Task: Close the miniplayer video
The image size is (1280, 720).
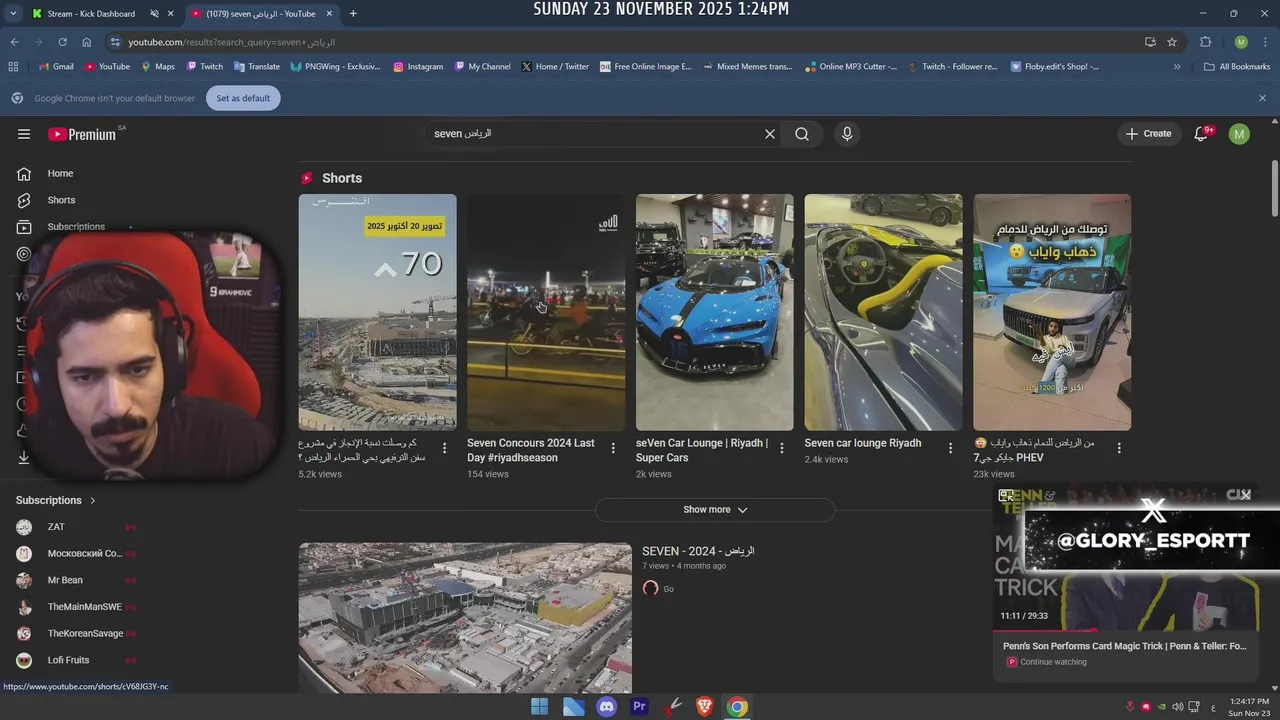Action: 1245,495
